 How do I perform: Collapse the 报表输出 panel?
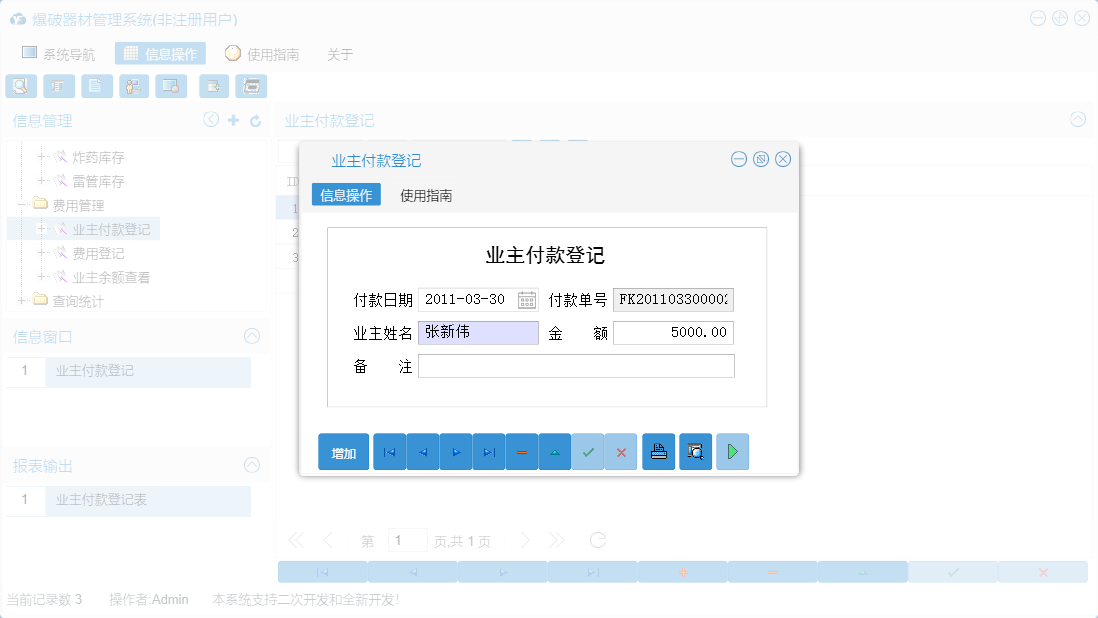coord(252,465)
